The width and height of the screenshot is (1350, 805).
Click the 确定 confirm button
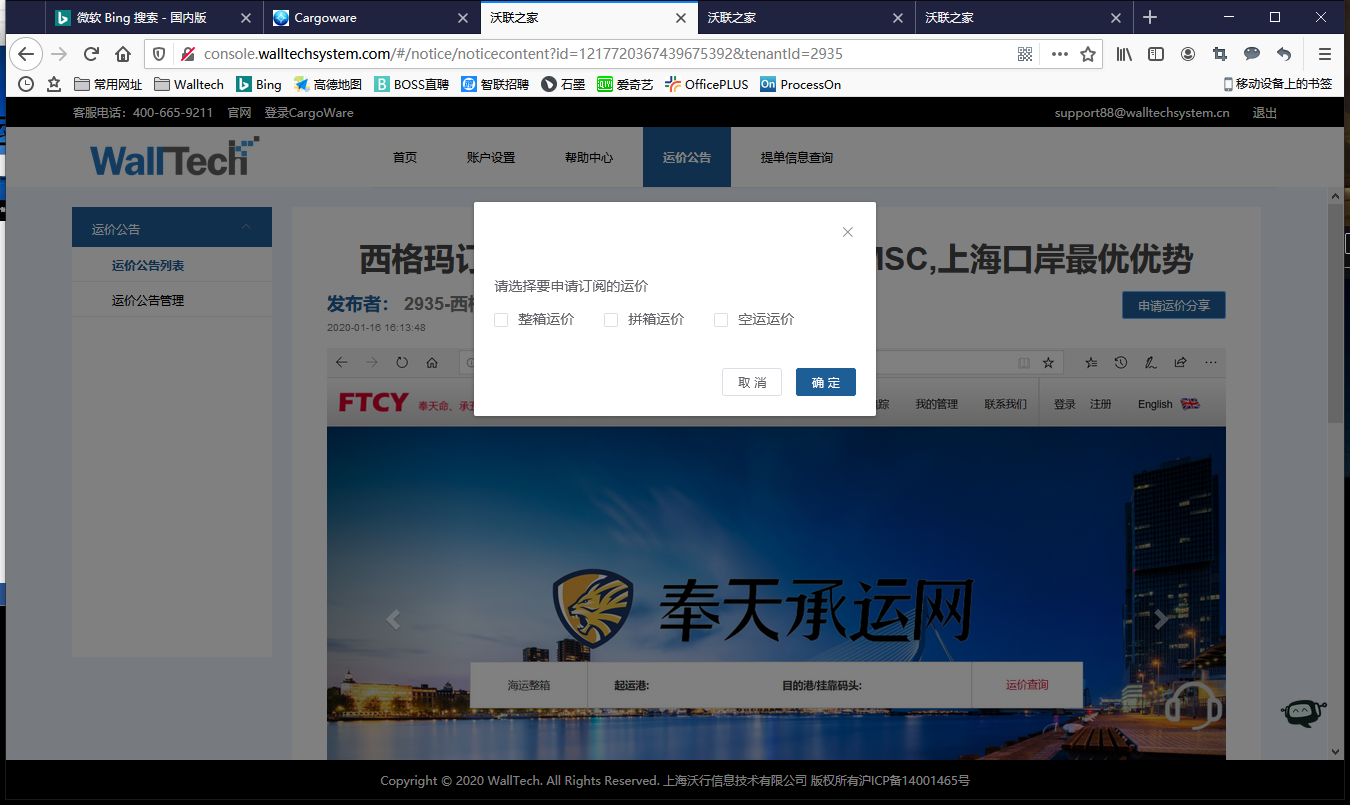pos(825,382)
